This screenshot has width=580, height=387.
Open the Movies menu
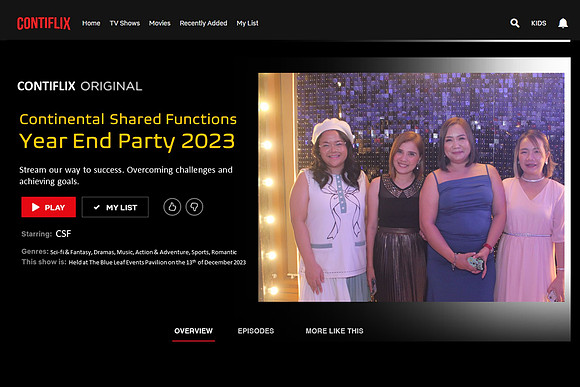tap(159, 23)
